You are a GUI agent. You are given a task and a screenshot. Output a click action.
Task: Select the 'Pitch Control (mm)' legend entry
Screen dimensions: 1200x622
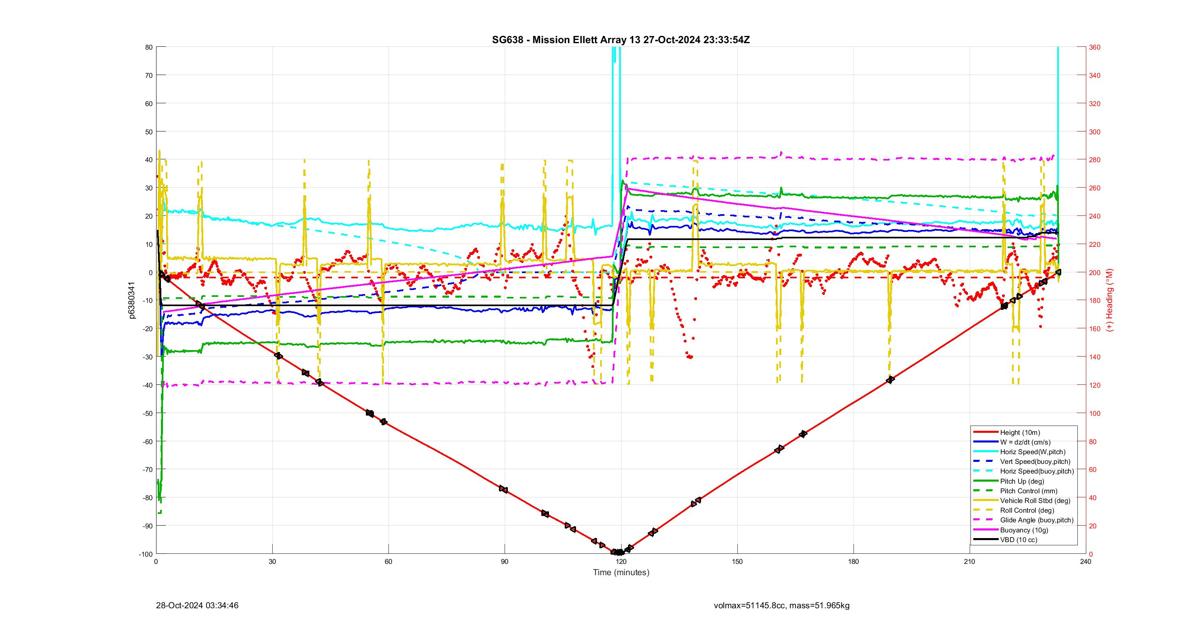(1029, 491)
